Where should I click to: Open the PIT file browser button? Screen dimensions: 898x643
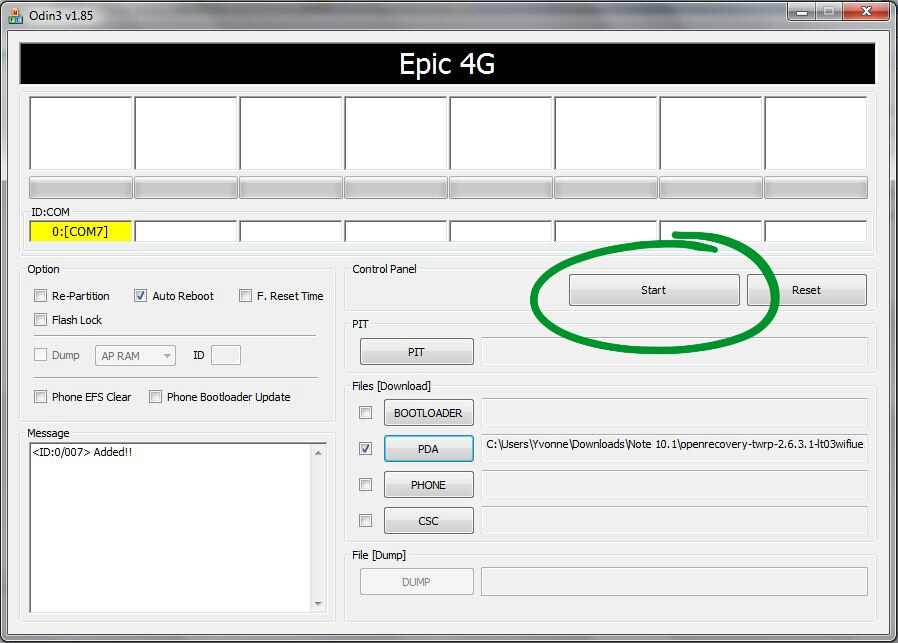416,352
